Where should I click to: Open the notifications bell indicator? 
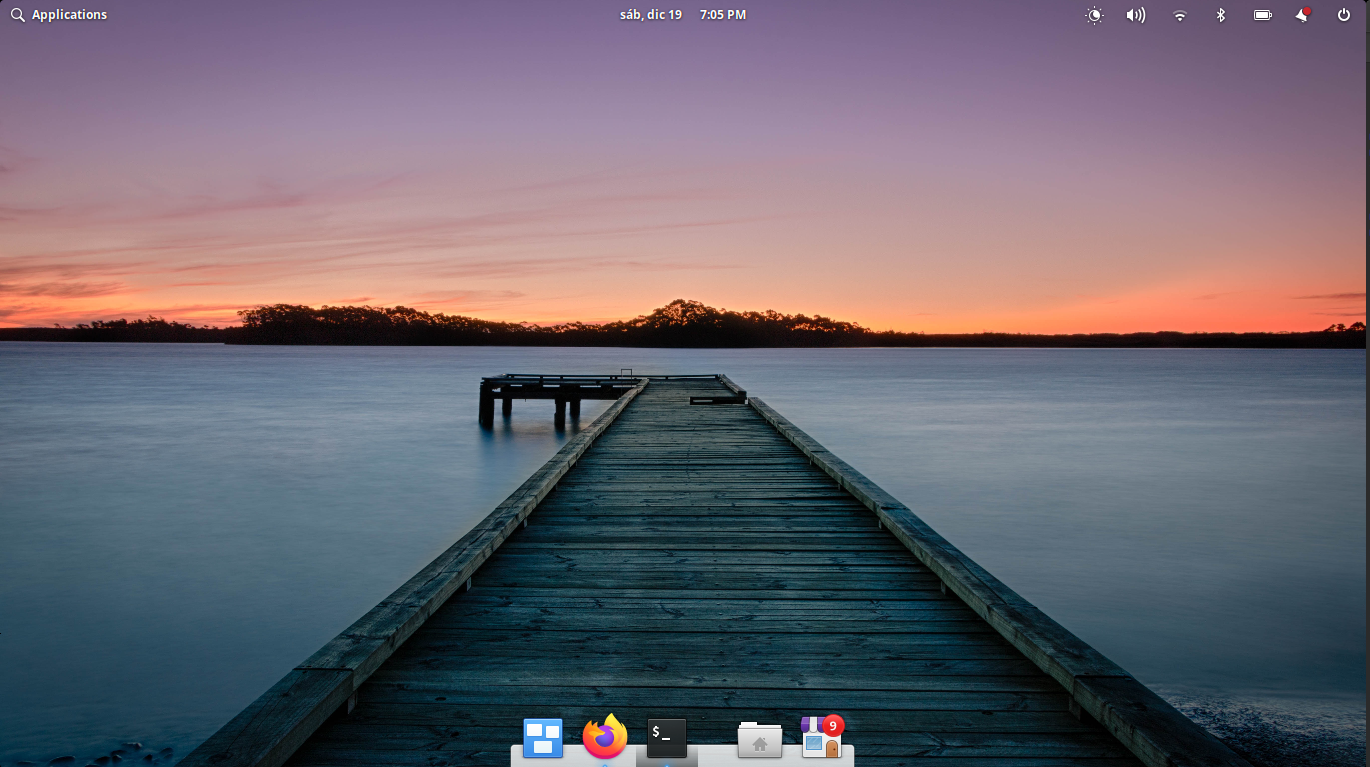pos(1301,15)
